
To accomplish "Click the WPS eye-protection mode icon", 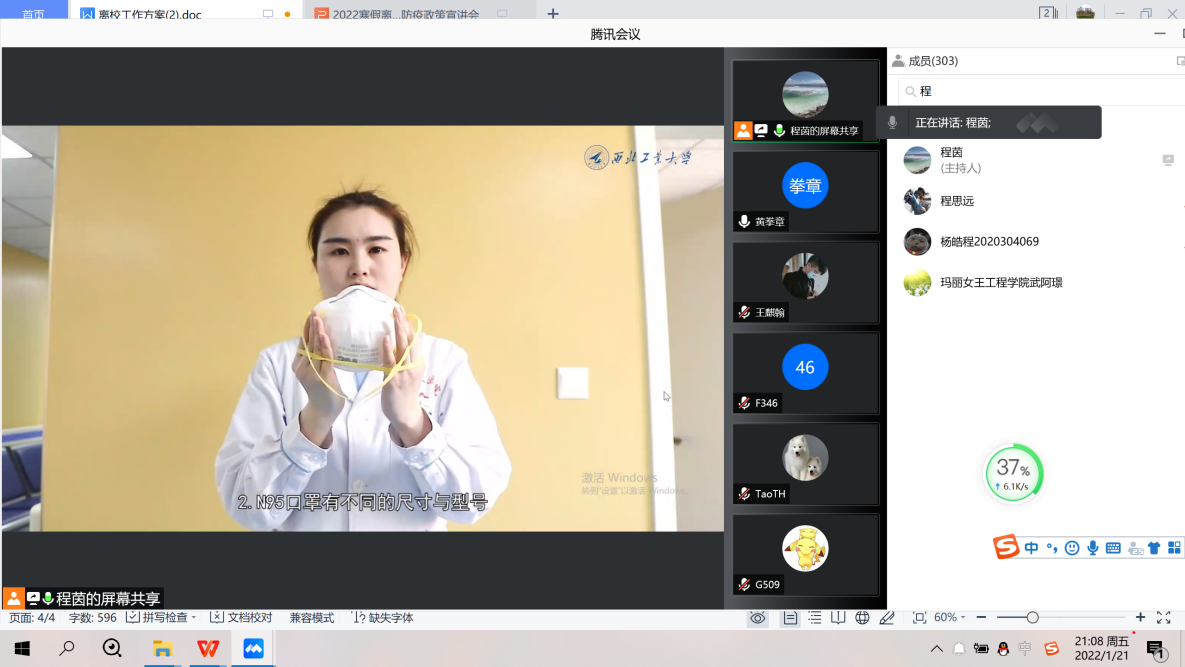I will (x=758, y=618).
